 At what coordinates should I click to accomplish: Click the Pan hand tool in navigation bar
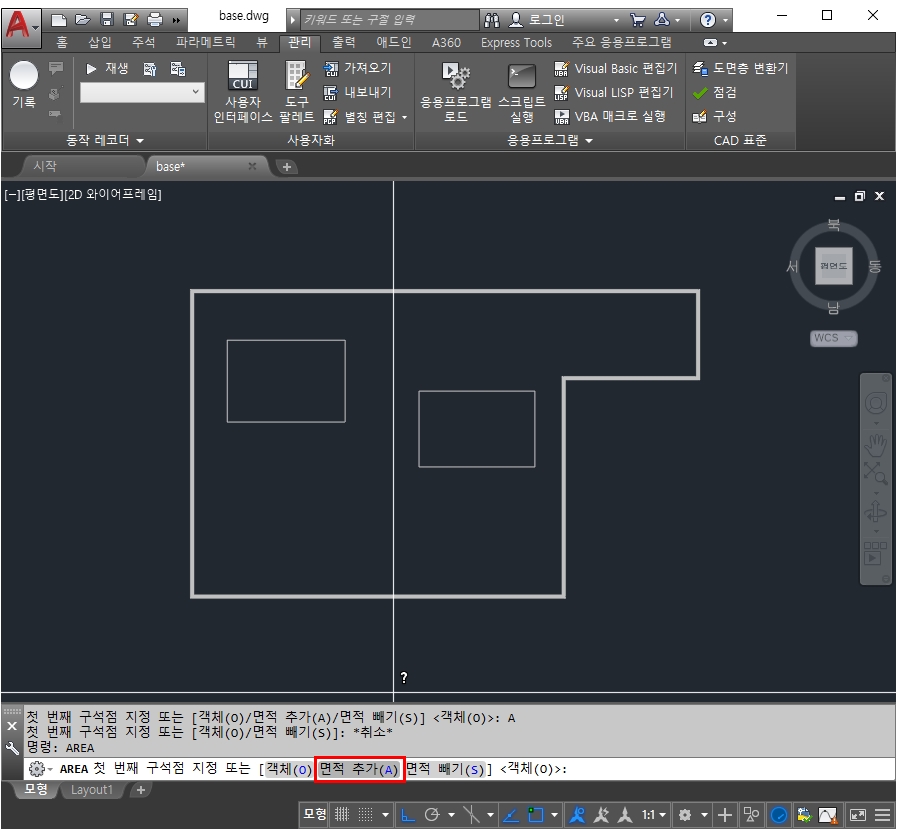click(875, 444)
